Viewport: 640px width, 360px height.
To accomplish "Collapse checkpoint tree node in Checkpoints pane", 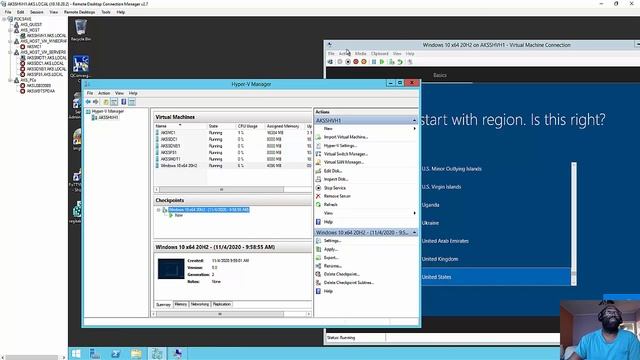I will [159, 210].
